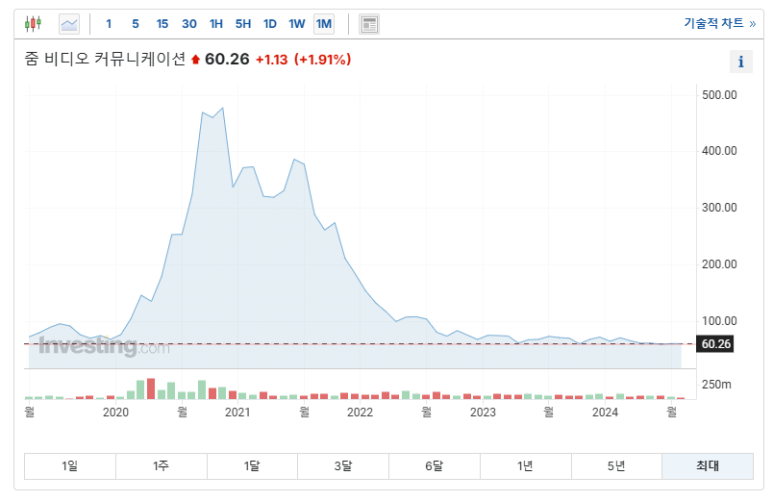Select the 1년 range tab
Viewport: 773px width, 501px height.
click(526, 466)
